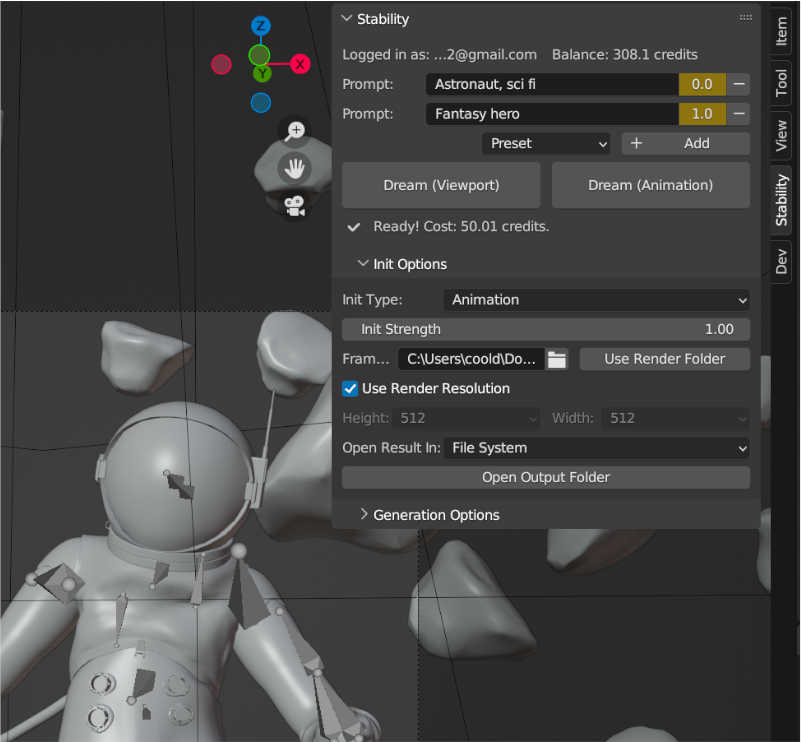
Task: Click the green Y axis gizmo handle
Action: pyautogui.click(x=260, y=73)
